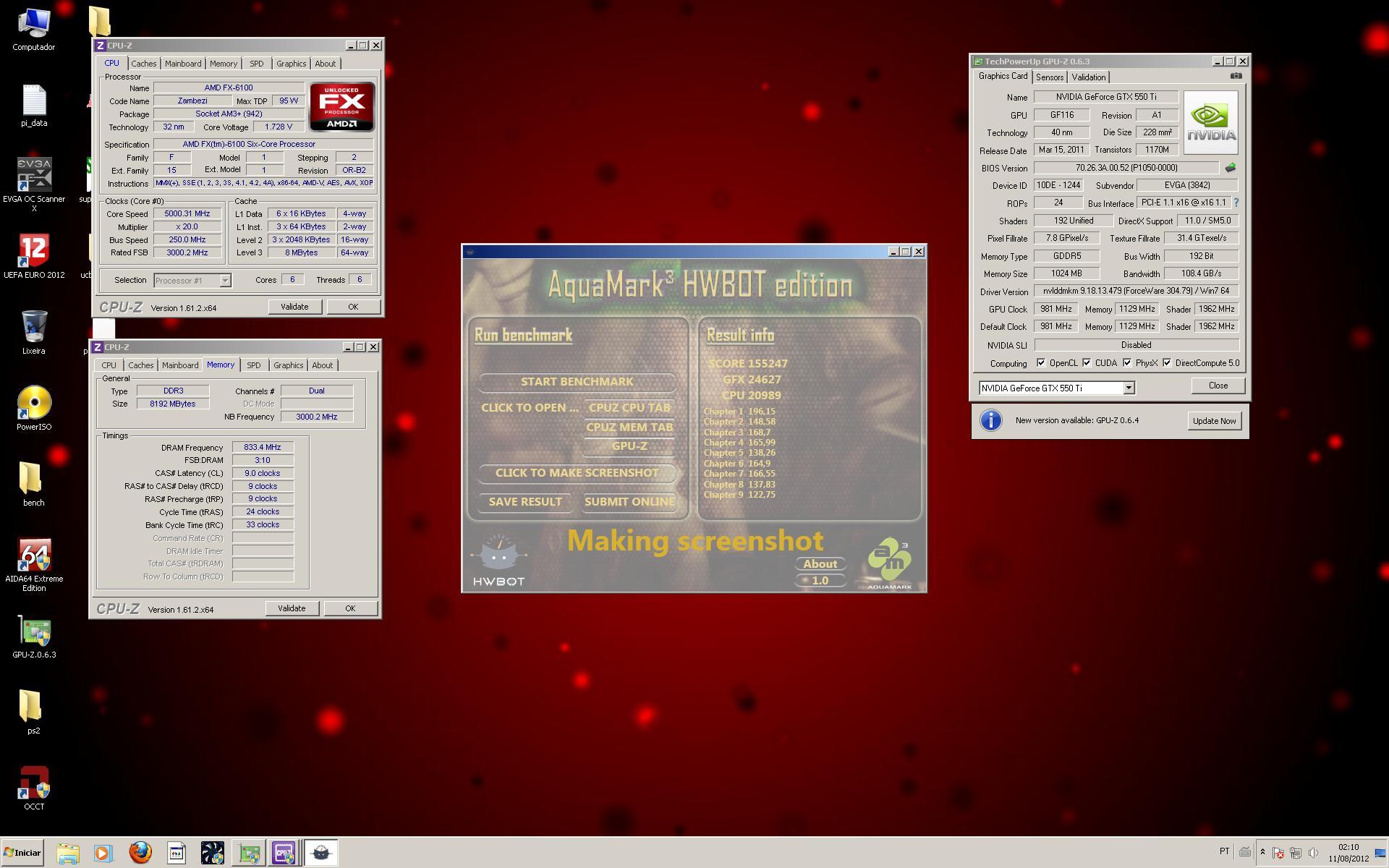Click START BENCHMARK in AquaMark

577,381
